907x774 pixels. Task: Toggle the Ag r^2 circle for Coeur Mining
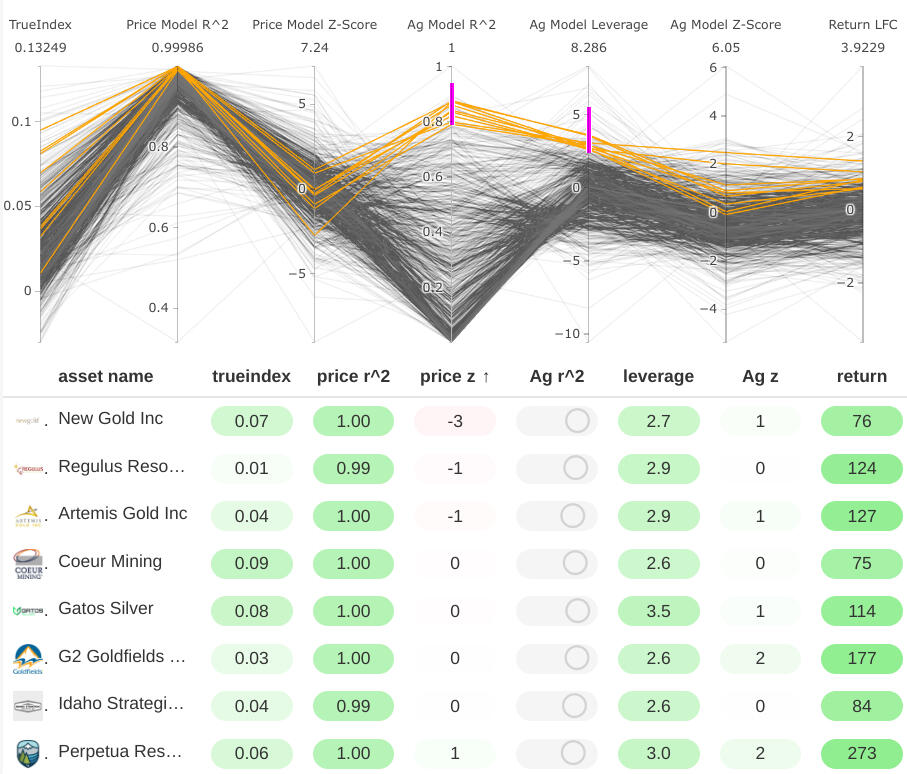[574, 563]
